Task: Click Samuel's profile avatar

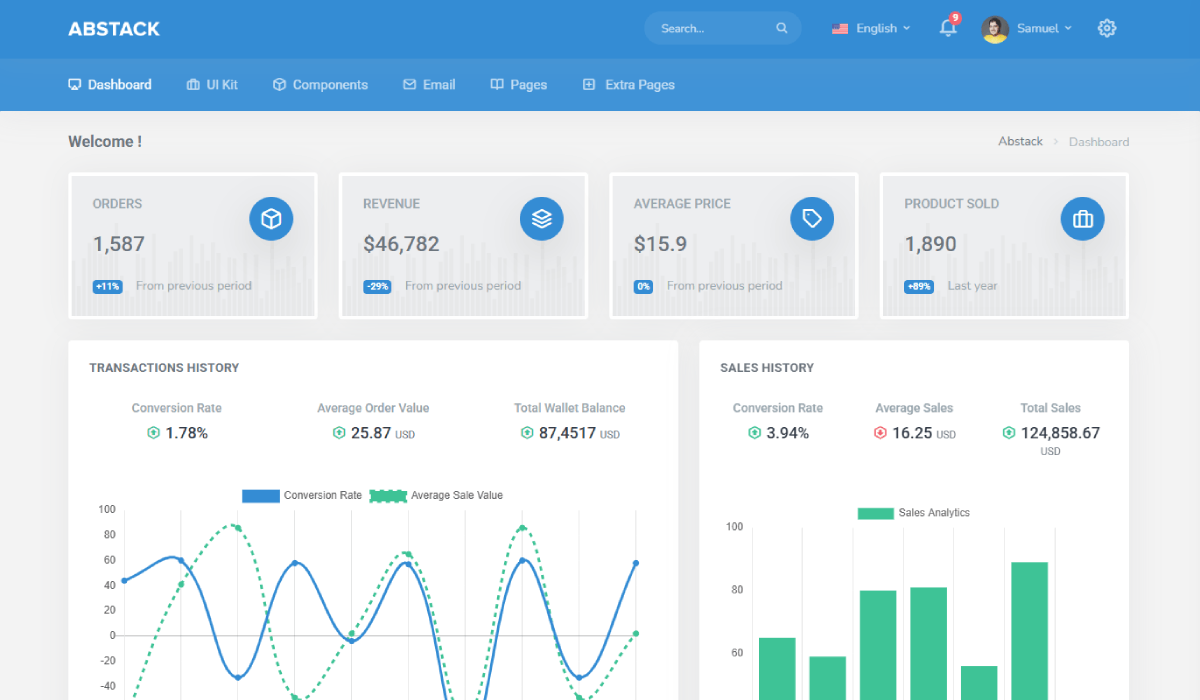Action: click(995, 29)
